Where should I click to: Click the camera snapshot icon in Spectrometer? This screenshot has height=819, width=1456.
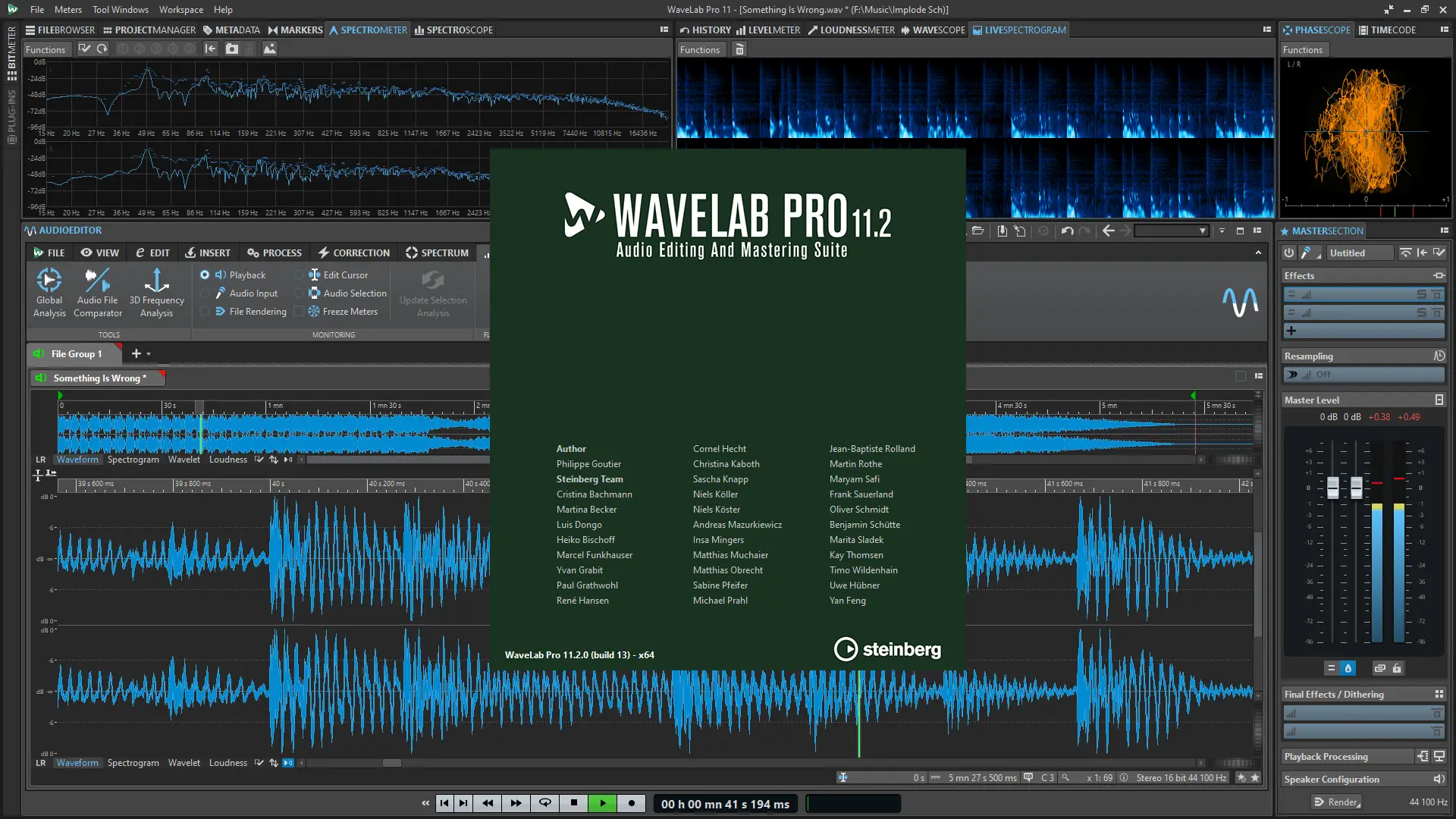pyautogui.click(x=232, y=49)
